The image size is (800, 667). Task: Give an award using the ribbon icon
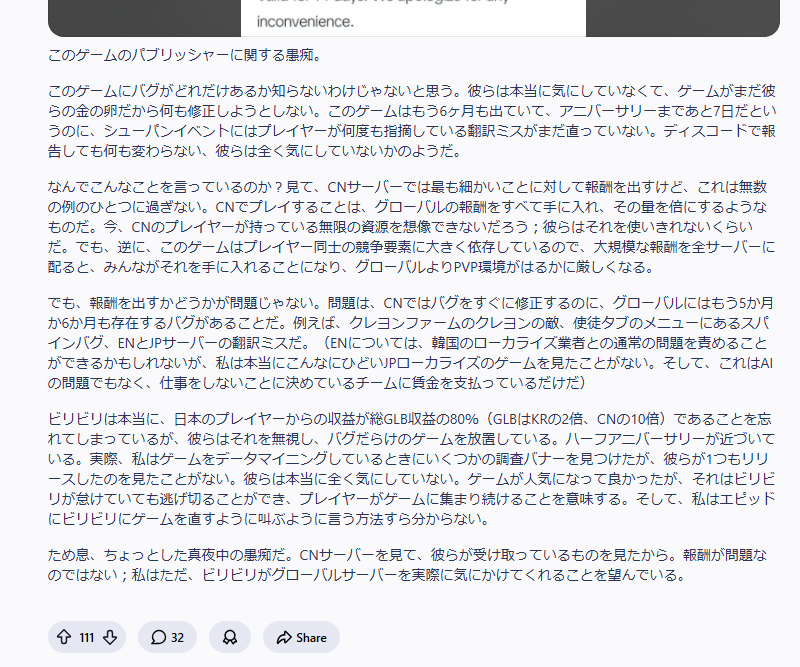(x=230, y=637)
